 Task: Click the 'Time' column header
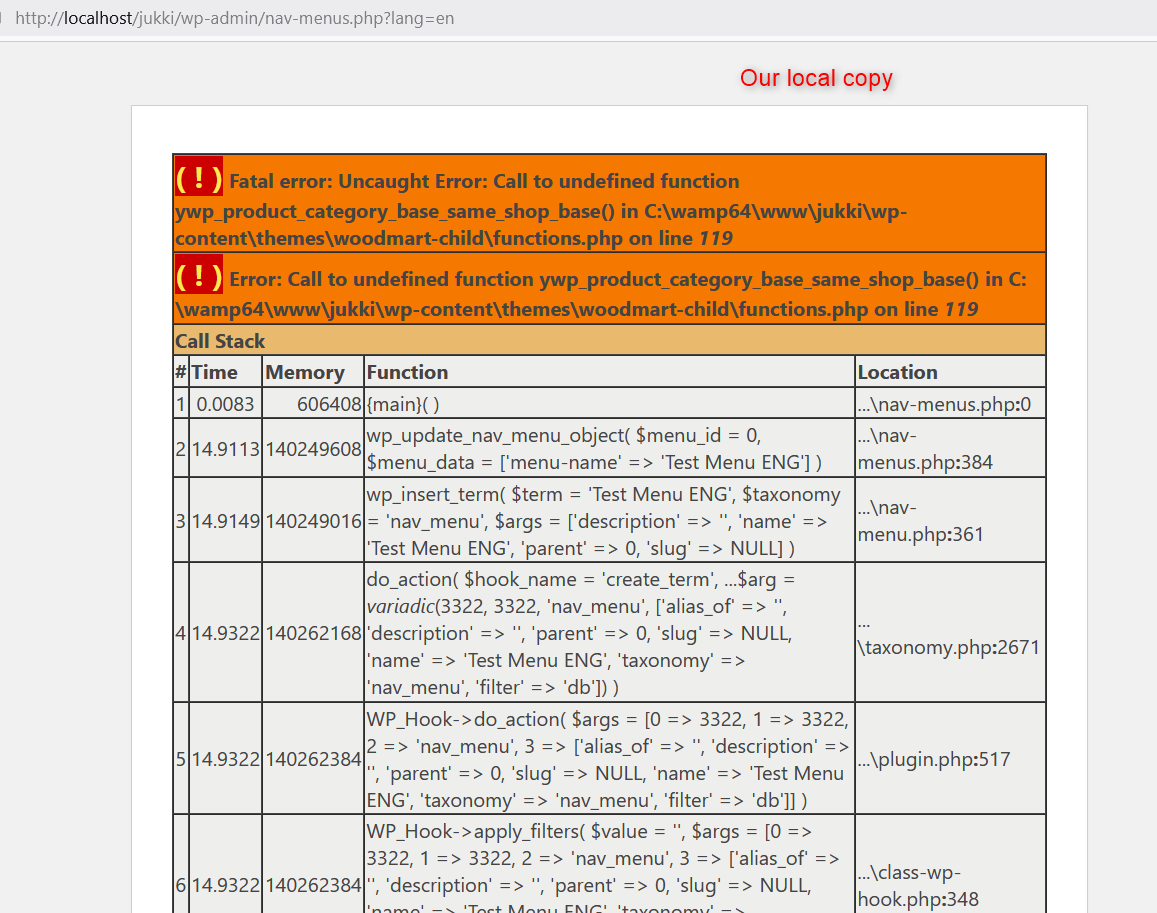225,372
